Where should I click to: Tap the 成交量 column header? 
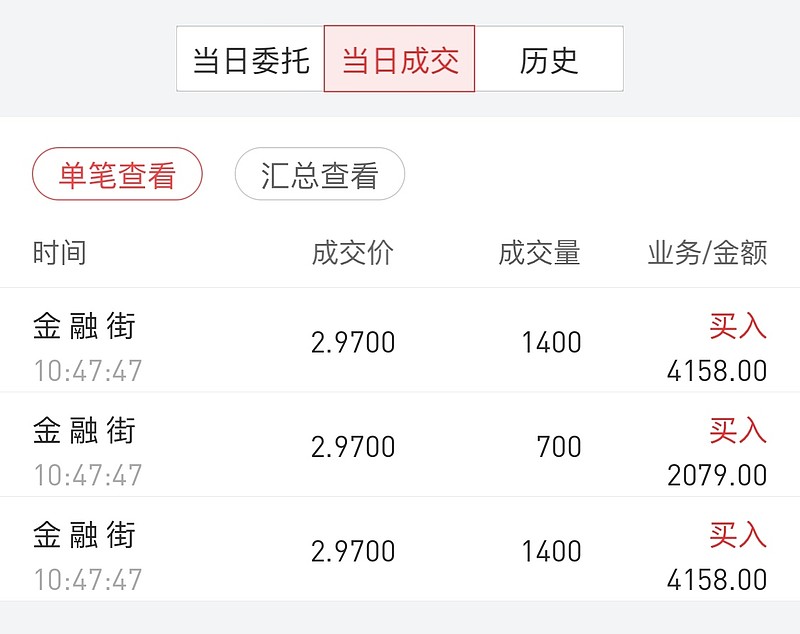539,253
